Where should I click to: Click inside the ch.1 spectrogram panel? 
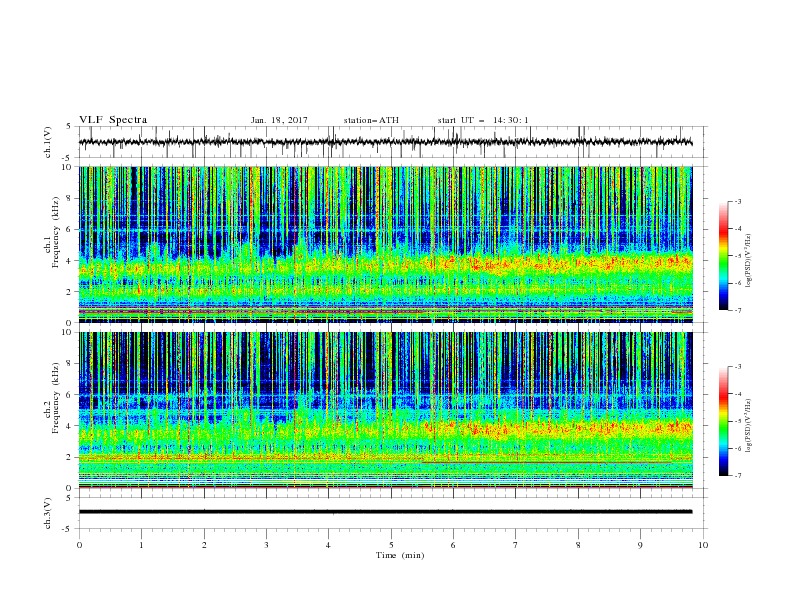click(385, 244)
